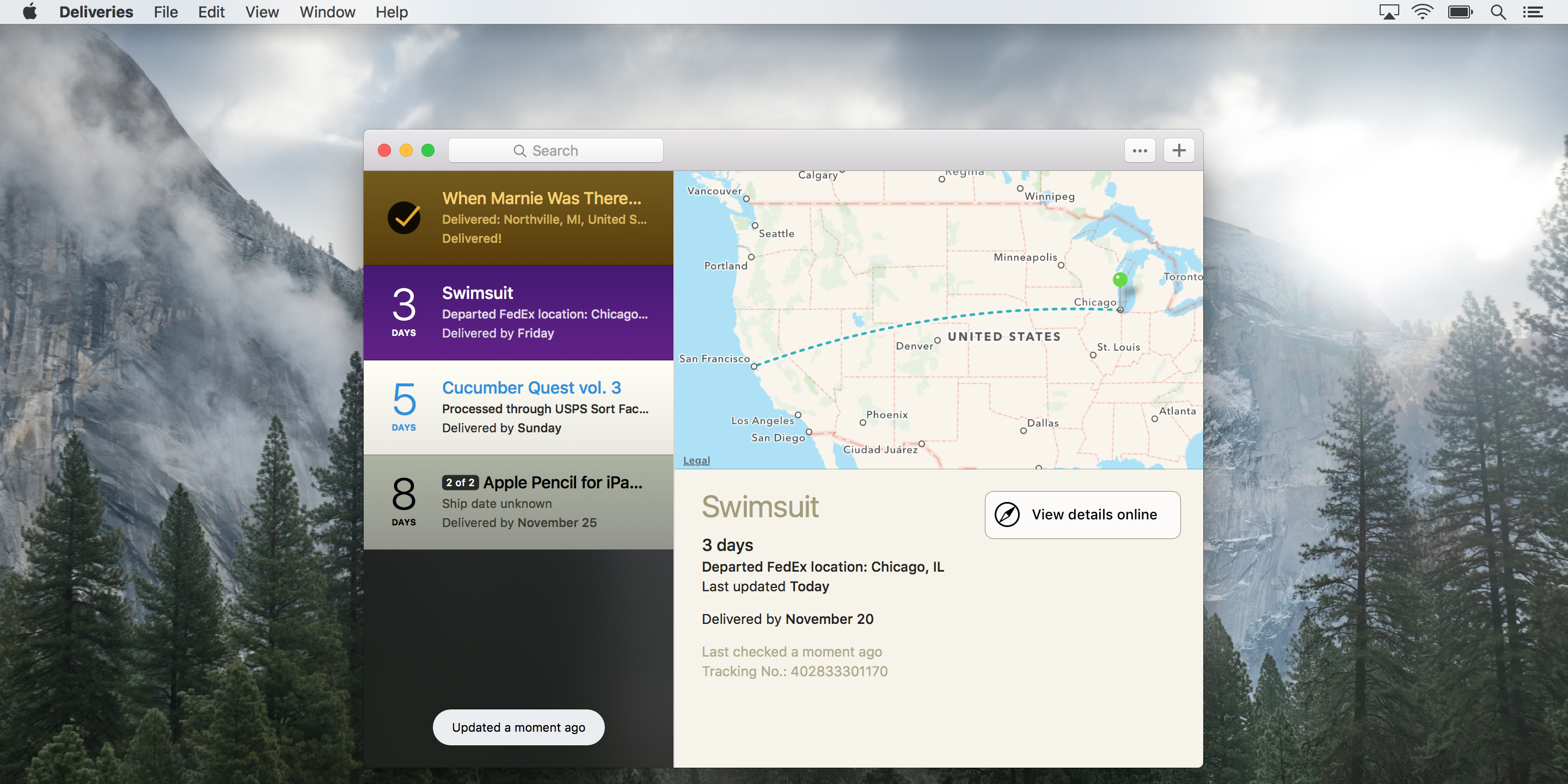1568x784 pixels.
Task: Select When Marnie Was There delivery
Action: click(x=519, y=218)
